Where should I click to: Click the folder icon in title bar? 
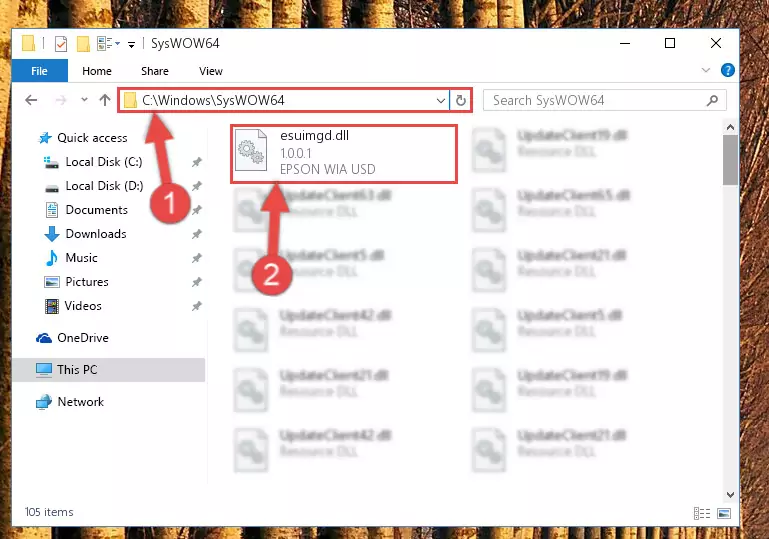(28, 44)
